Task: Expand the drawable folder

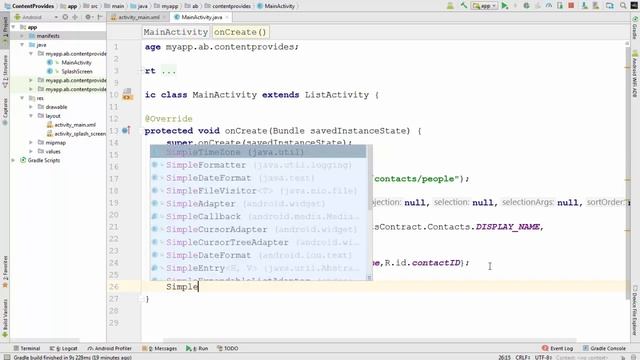Action: (31, 107)
